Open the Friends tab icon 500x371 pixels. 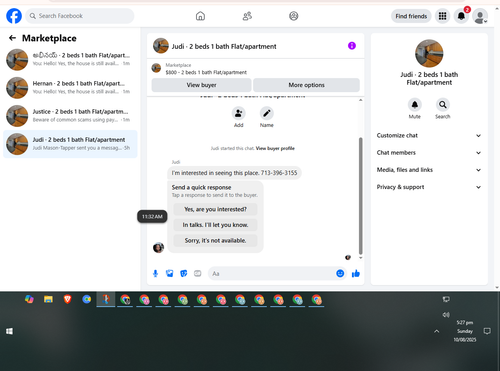(x=247, y=16)
